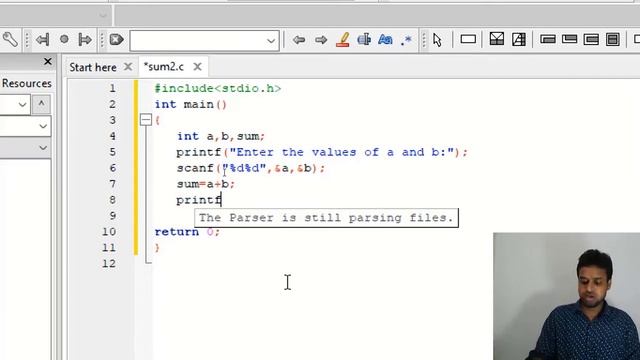Click the left arrow jump back icon

coord(299,40)
